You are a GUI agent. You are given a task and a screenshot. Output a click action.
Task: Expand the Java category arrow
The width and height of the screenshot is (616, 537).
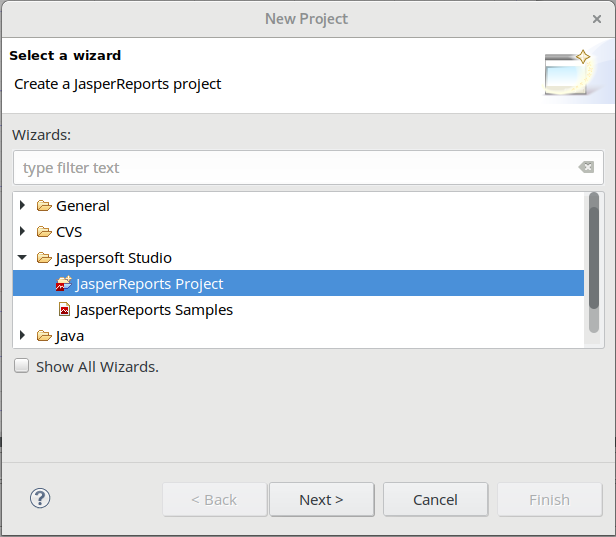[23, 336]
